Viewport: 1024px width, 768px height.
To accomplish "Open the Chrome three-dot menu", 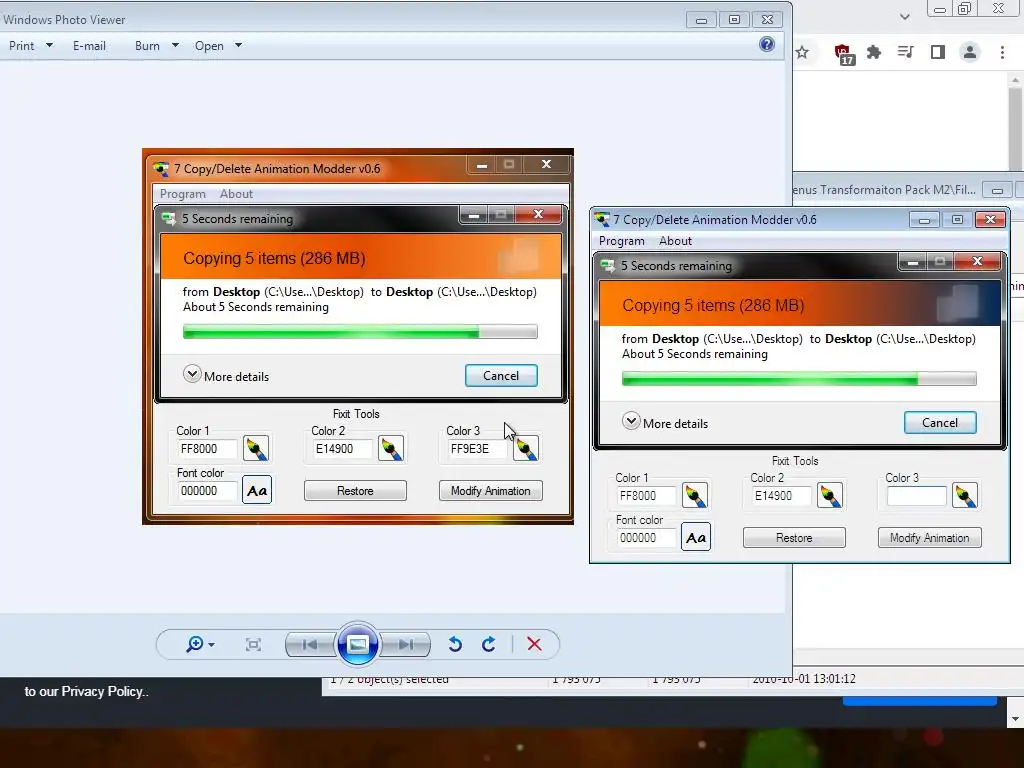I will (1002, 52).
